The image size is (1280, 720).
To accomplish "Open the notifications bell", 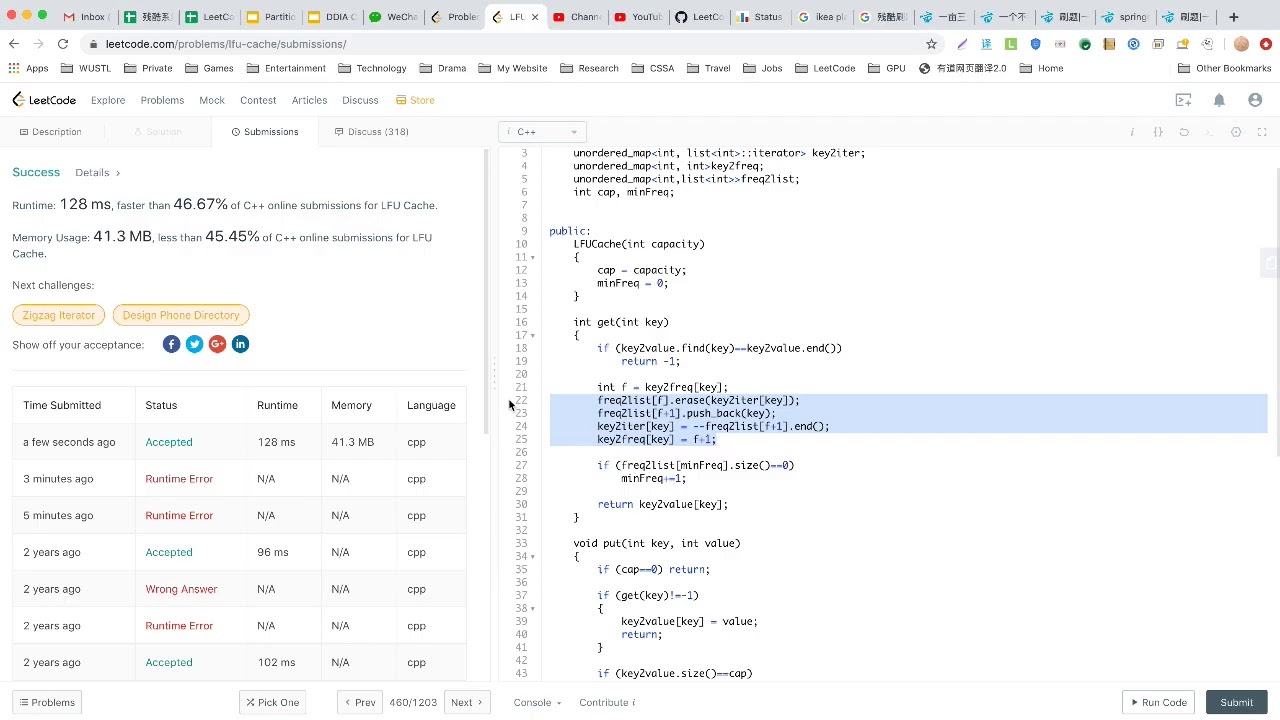I will 1219,100.
